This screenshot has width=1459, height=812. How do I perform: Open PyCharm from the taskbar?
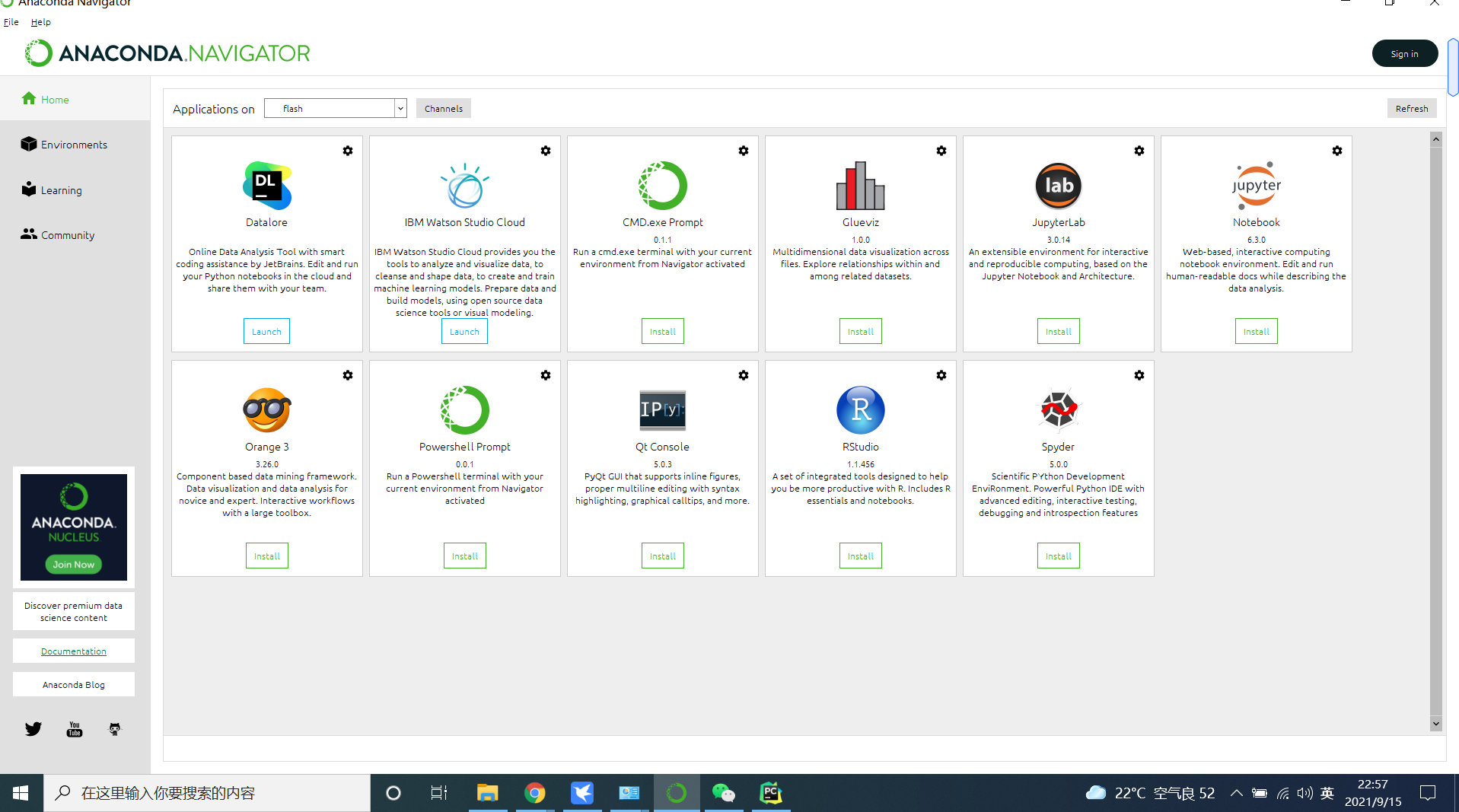click(x=771, y=793)
